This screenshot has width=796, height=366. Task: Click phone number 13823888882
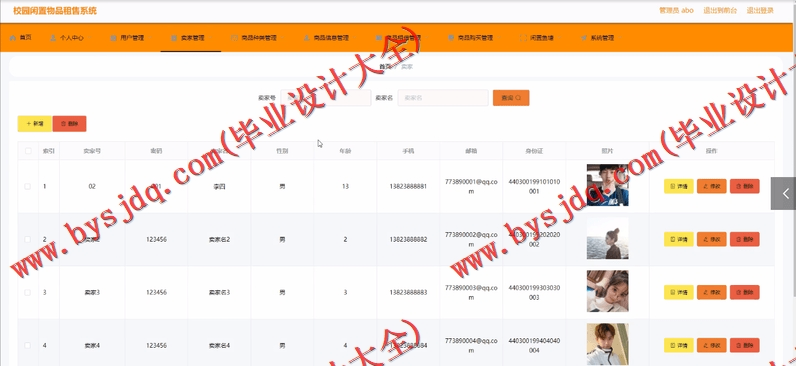tap(408, 239)
